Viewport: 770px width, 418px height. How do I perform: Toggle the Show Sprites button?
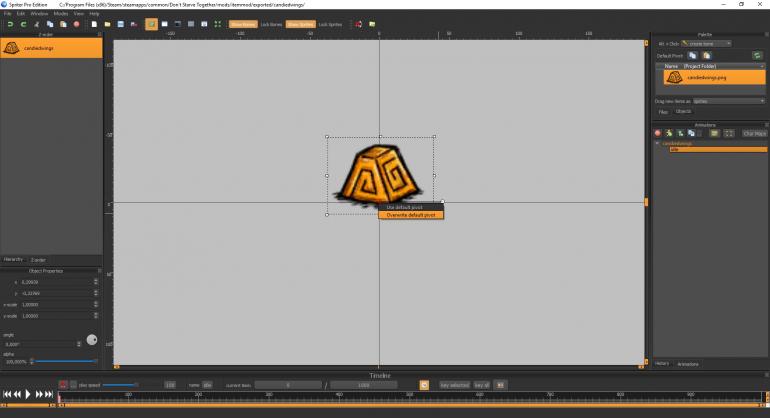[300, 23]
